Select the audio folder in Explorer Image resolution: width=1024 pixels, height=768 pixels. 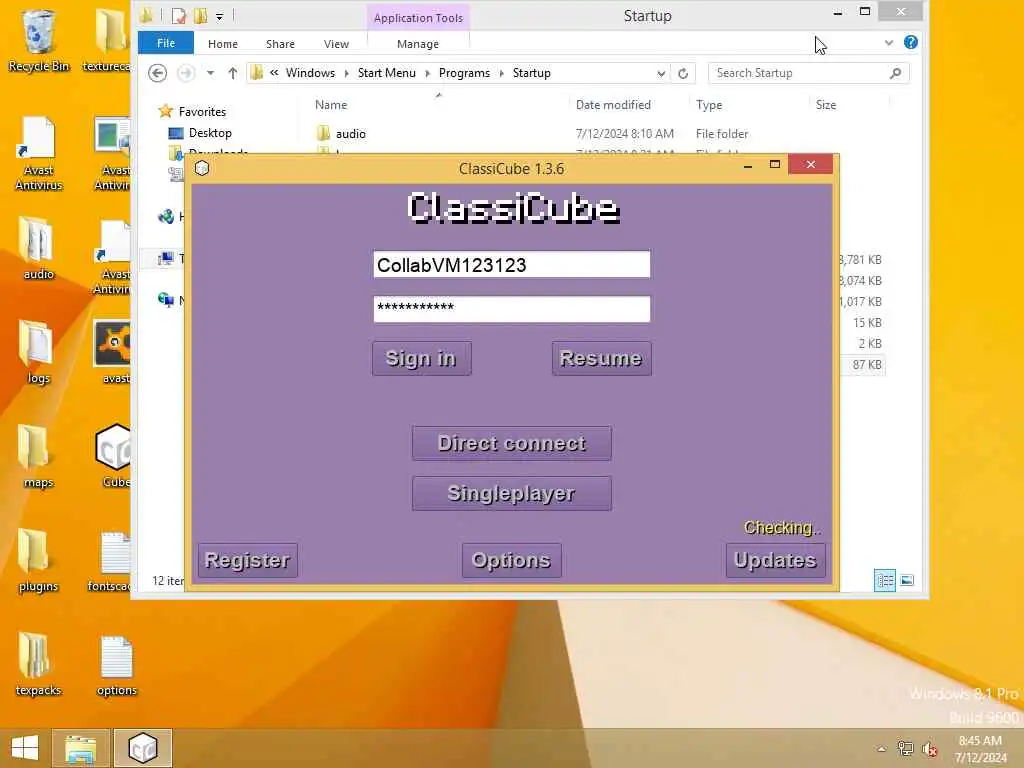point(351,134)
